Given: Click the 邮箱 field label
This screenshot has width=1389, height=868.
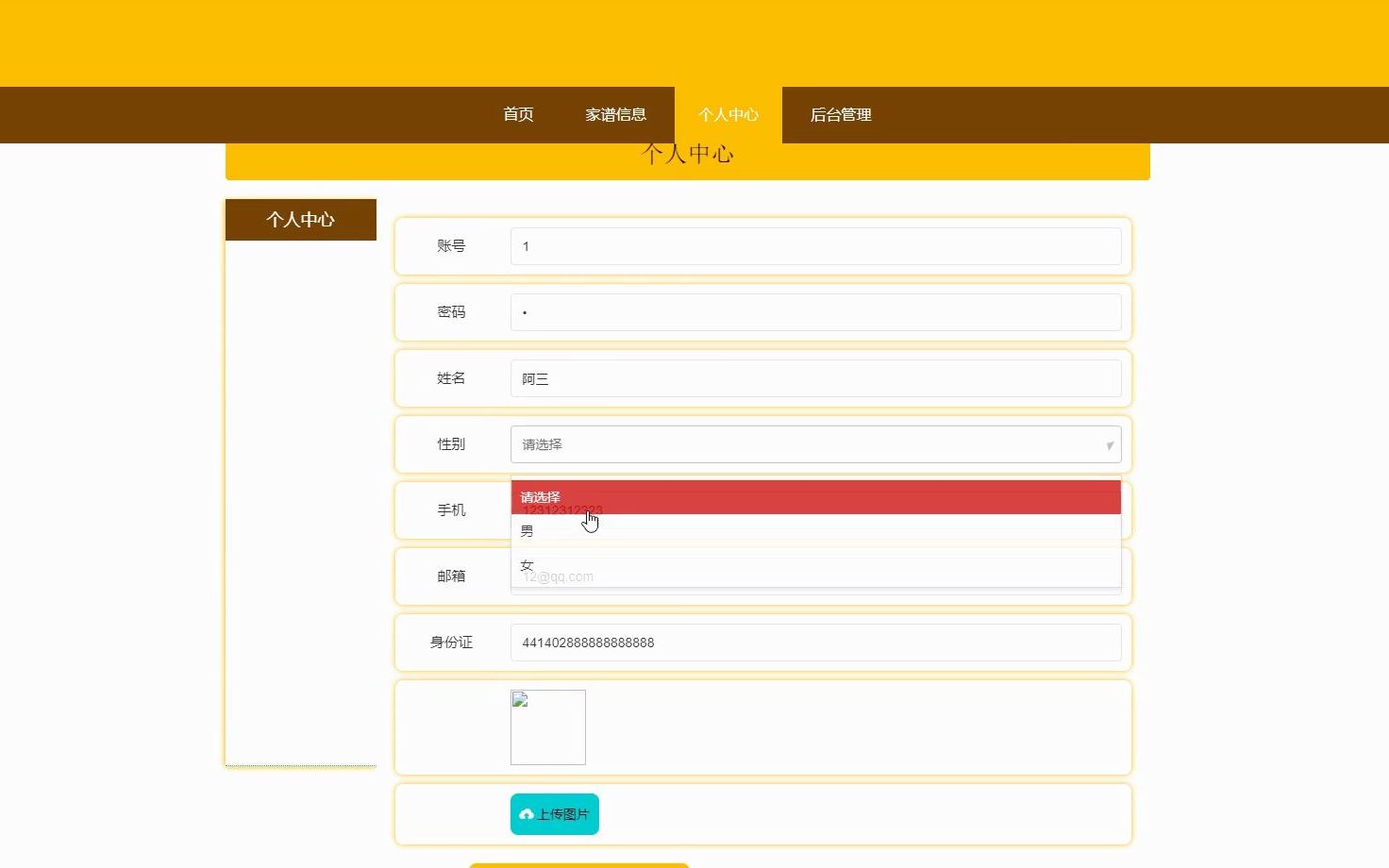Looking at the screenshot, I should 451,576.
